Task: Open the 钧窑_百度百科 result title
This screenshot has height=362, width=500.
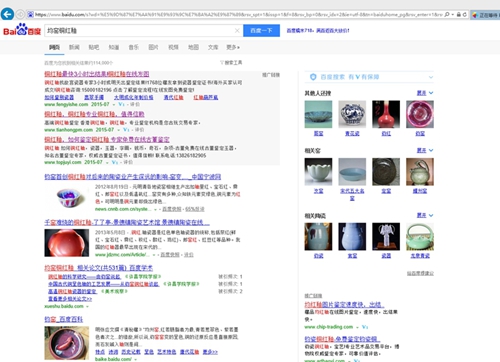Action: pyautogui.click(x=63, y=319)
